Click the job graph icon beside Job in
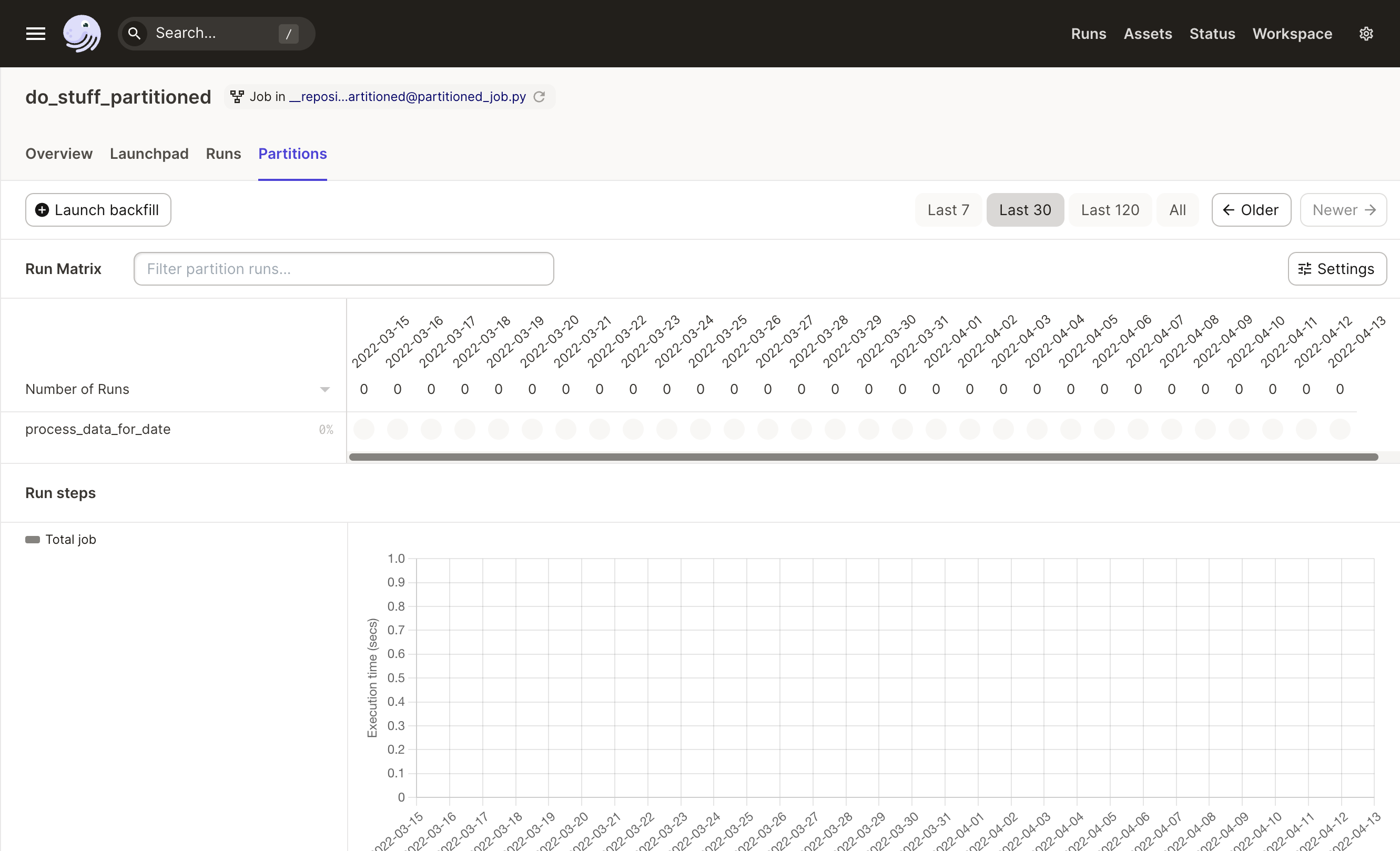This screenshot has width=1400, height=851. click(x=237, y=97)
